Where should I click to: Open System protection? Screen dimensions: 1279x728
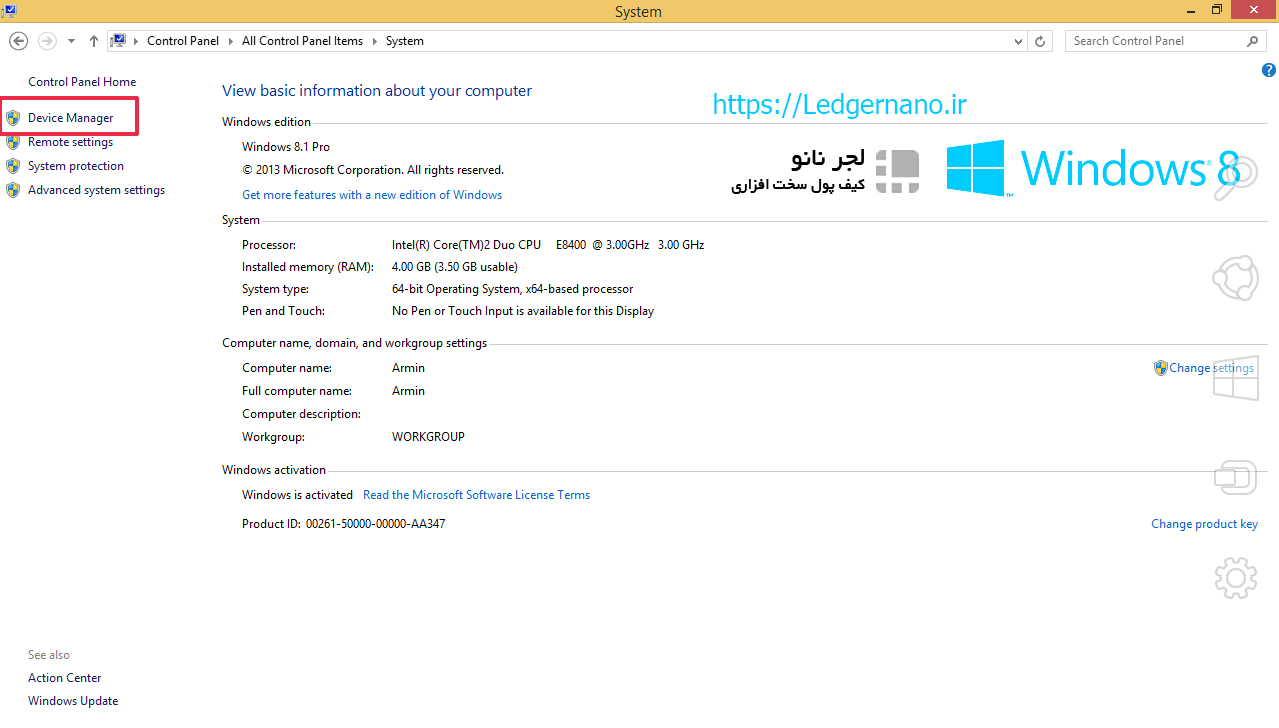[x=76, y=166]
